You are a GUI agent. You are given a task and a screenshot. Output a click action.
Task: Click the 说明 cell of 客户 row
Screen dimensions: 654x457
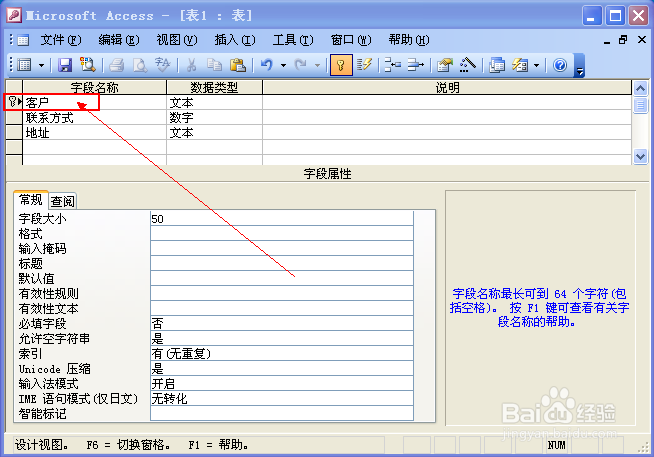(447, 103)
